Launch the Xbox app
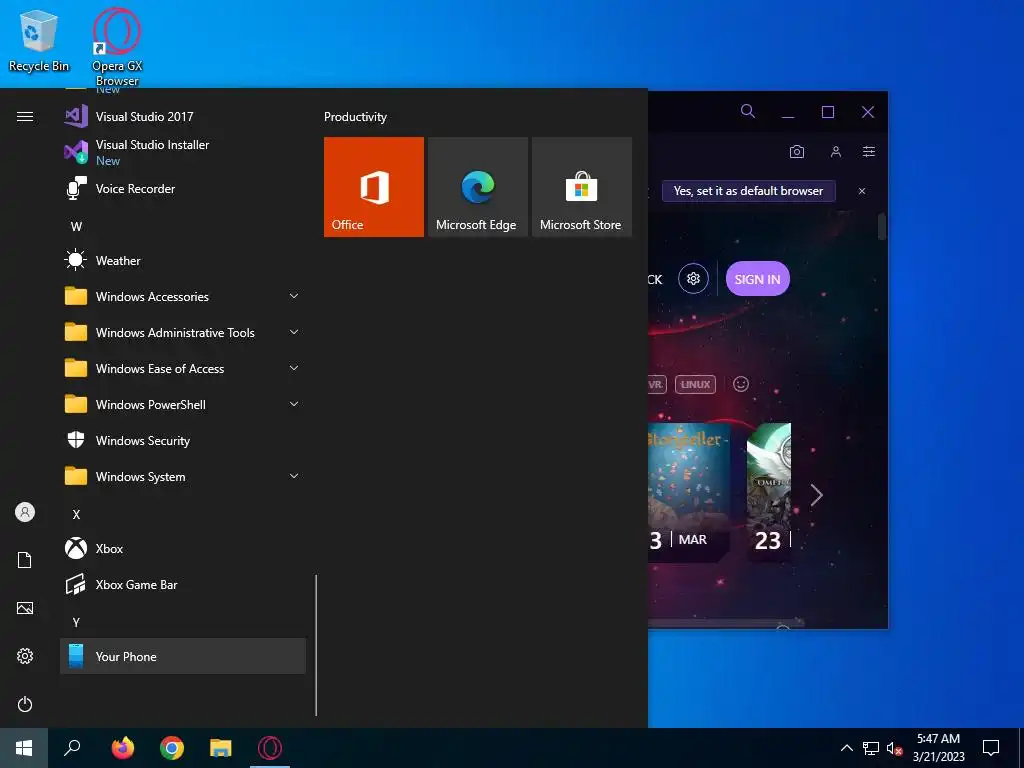 click(x=183, y=549)
